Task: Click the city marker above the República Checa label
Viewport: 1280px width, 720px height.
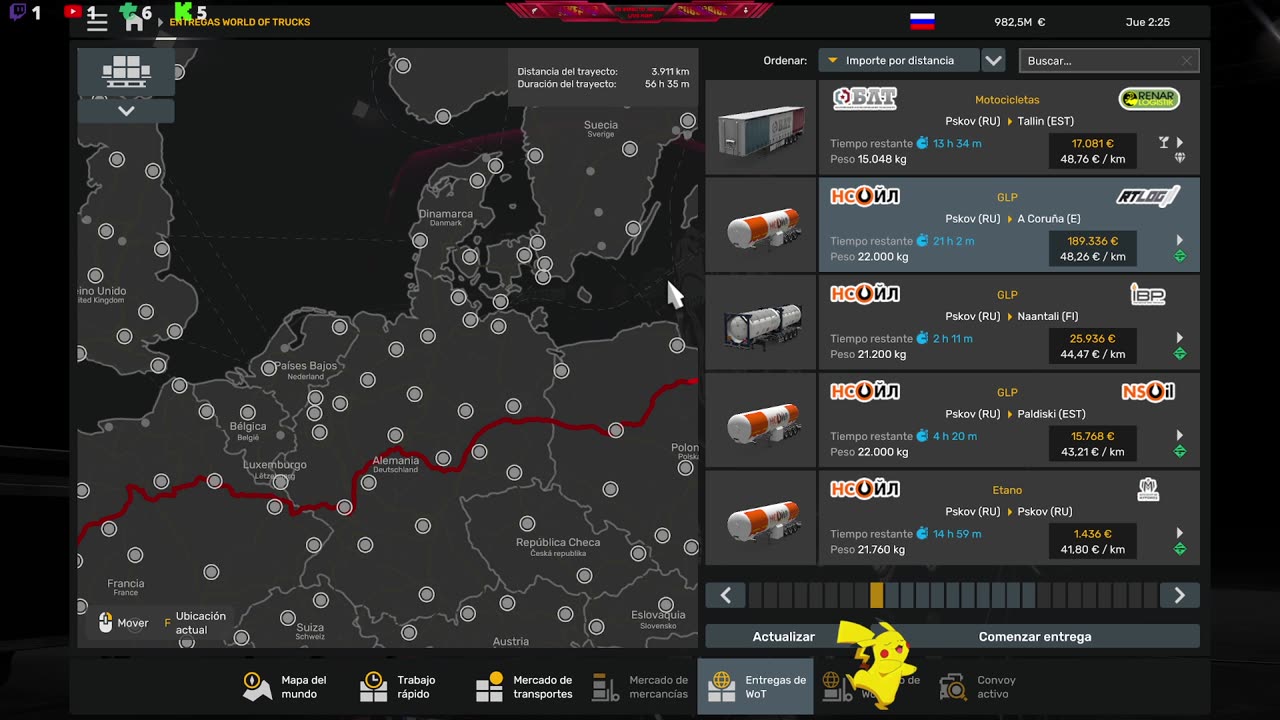Action: click(527, 524)
